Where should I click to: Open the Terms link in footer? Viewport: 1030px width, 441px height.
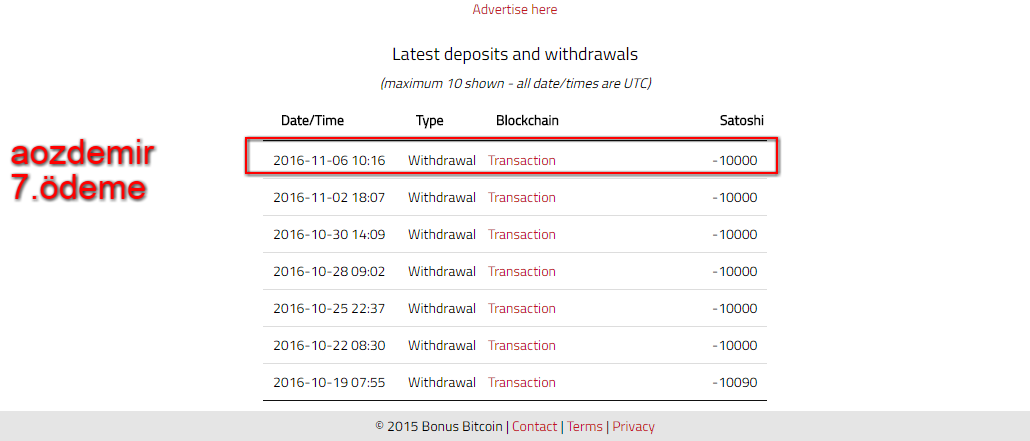click(x=585, y=427)
